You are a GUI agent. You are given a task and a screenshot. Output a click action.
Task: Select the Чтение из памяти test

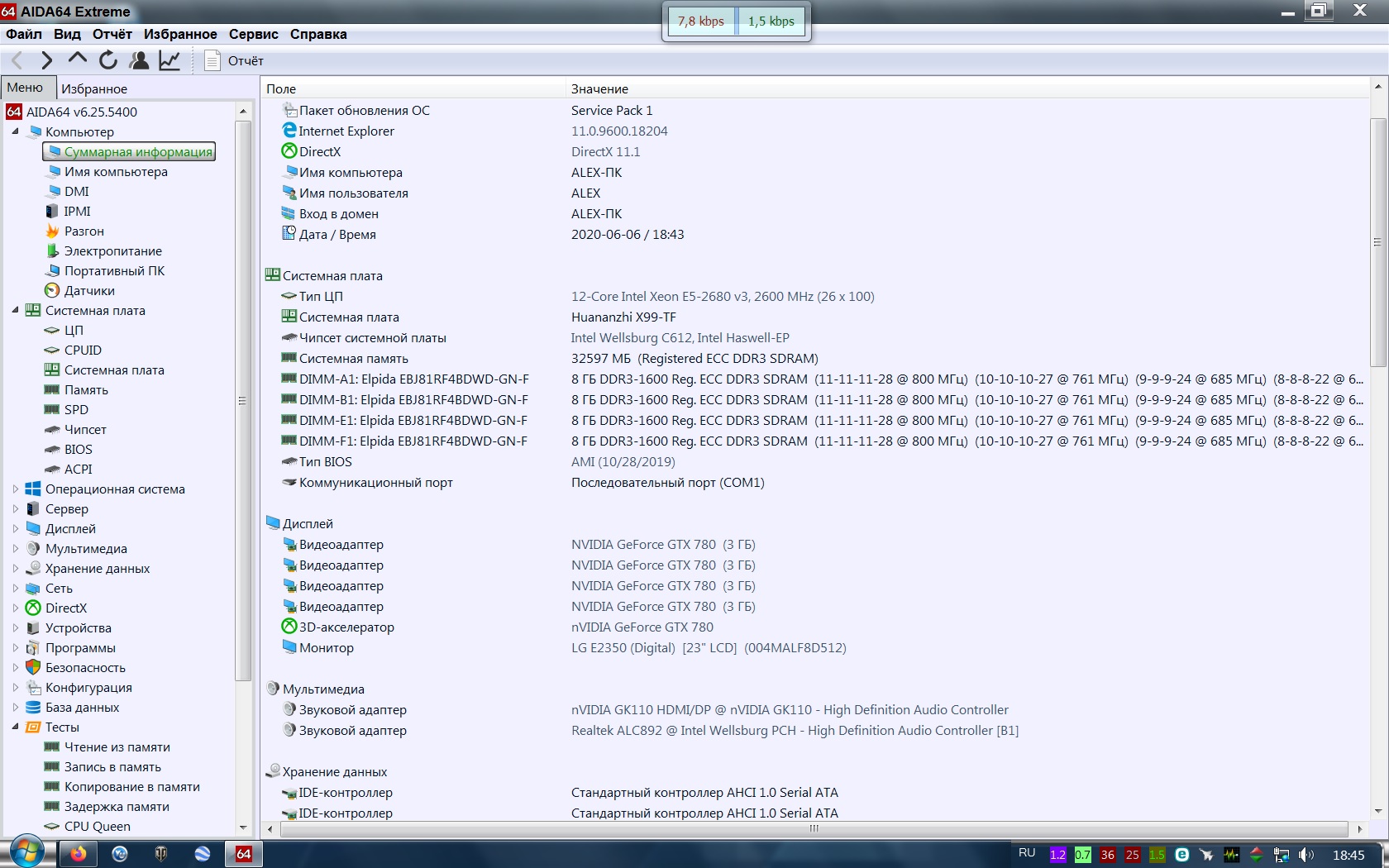click(x=117, y=746)
